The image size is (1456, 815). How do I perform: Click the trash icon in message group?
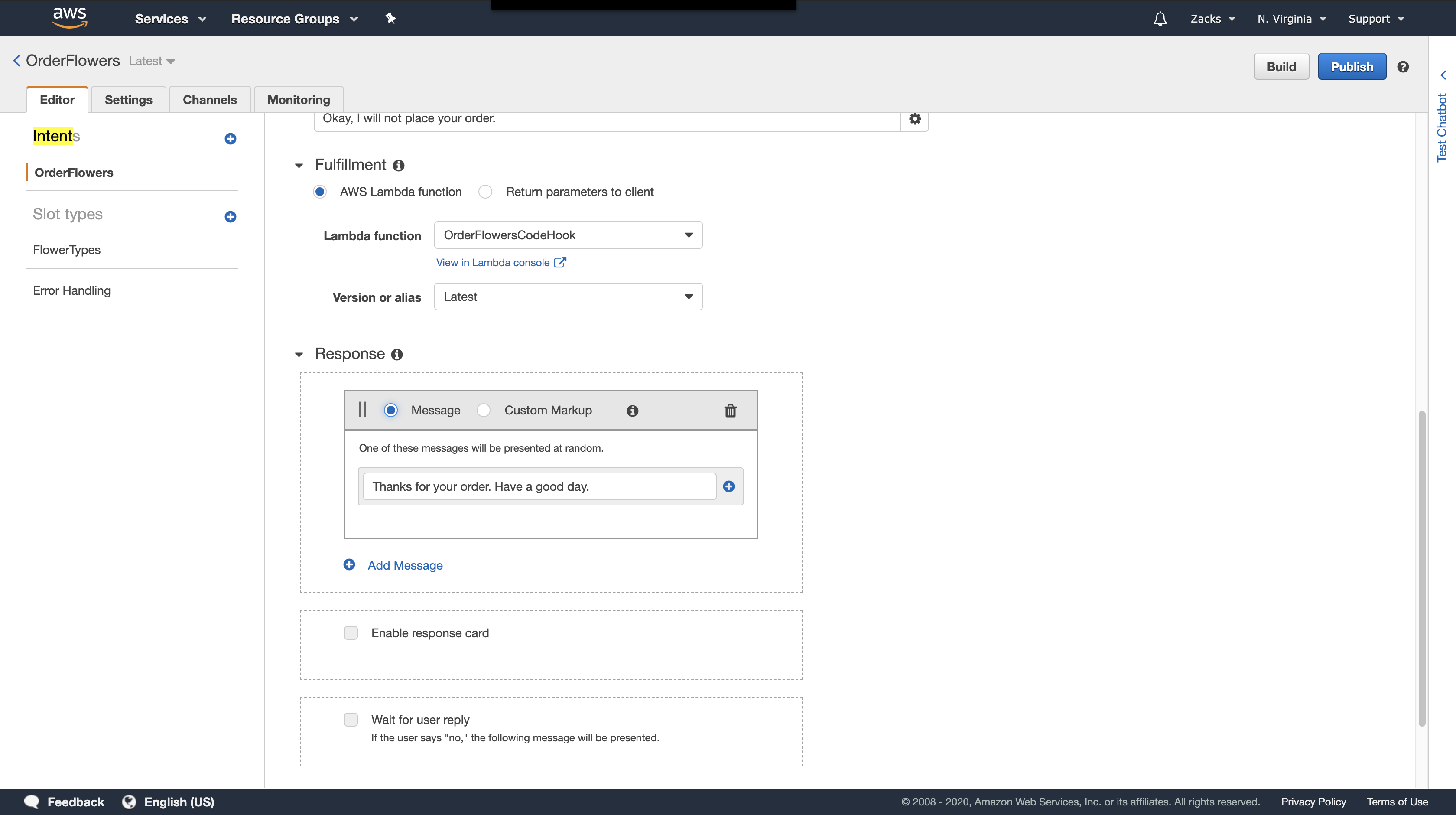pyautogui.click(x=730, y=411)
